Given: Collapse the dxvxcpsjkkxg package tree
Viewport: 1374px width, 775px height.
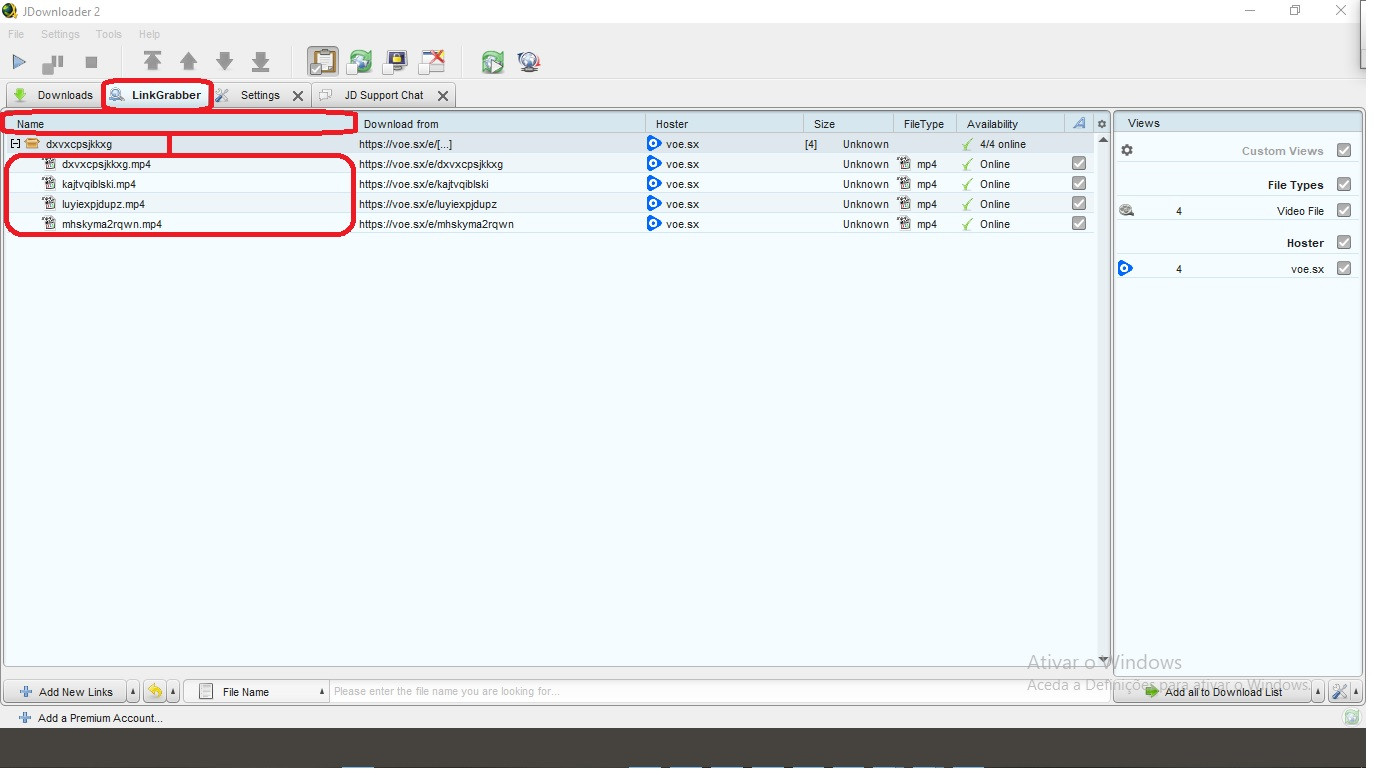Looking at the screenshot, I should (15, 144).
